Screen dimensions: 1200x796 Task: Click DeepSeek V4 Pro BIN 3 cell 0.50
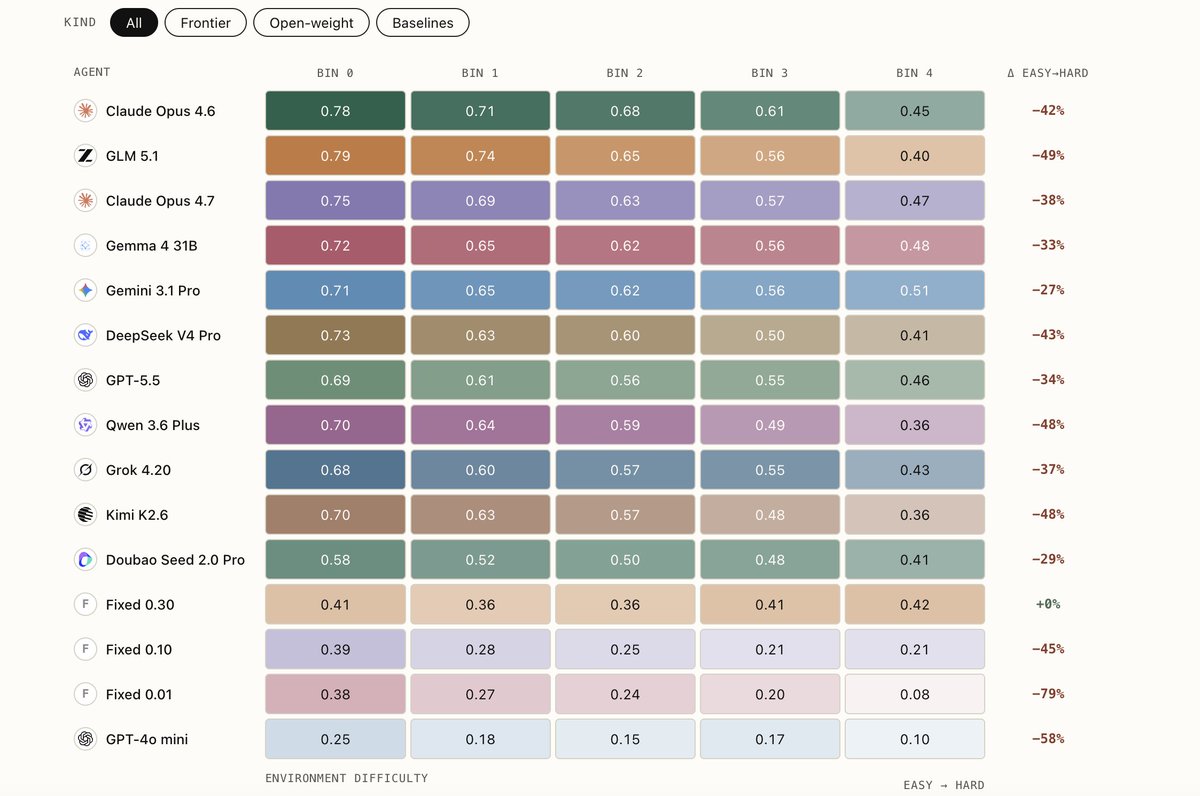click(x=770, y=336)
